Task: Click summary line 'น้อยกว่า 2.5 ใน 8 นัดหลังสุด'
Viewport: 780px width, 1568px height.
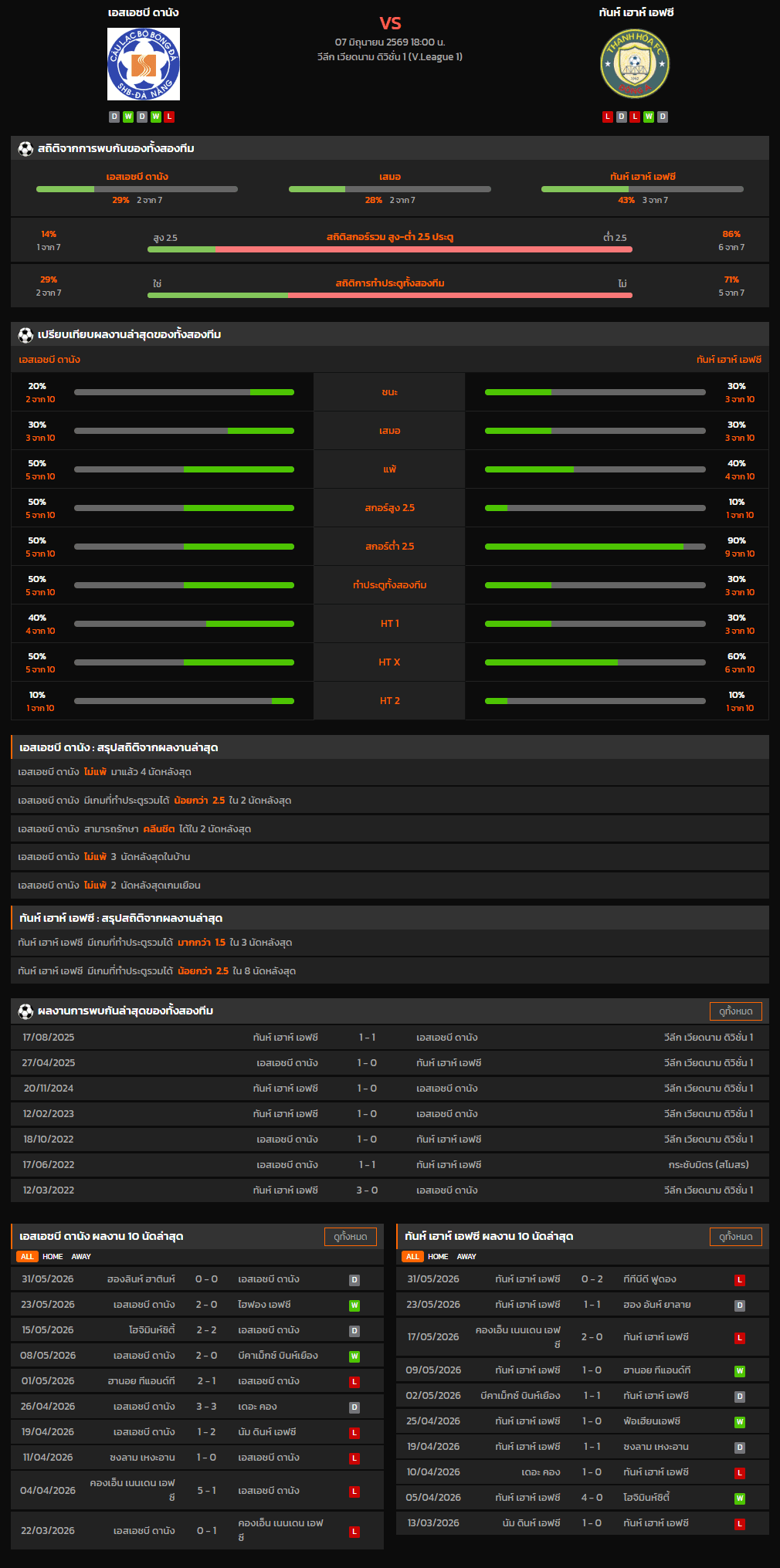Action: (390, 971)
